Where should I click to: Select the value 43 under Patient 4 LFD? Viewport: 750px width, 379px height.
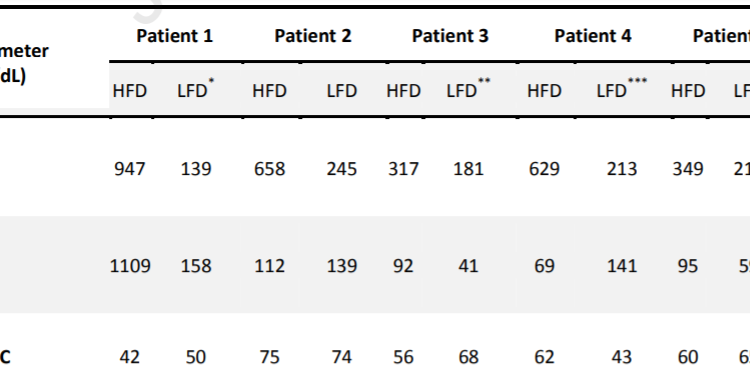(x=622, y=357)
